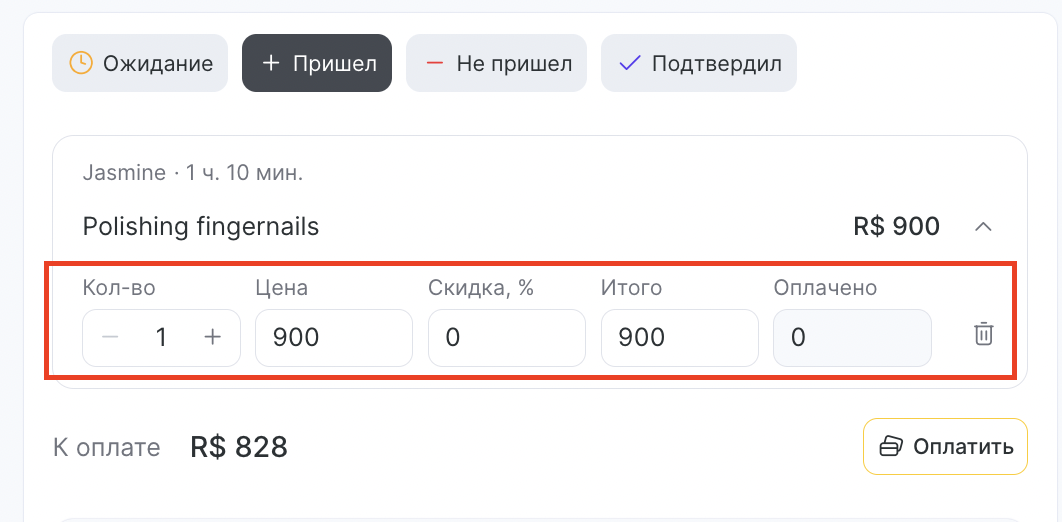Image resolution: width=1062 pixels, height=522 pixels.
Task: Select the Пришел status button
Action: click(317, 63)
